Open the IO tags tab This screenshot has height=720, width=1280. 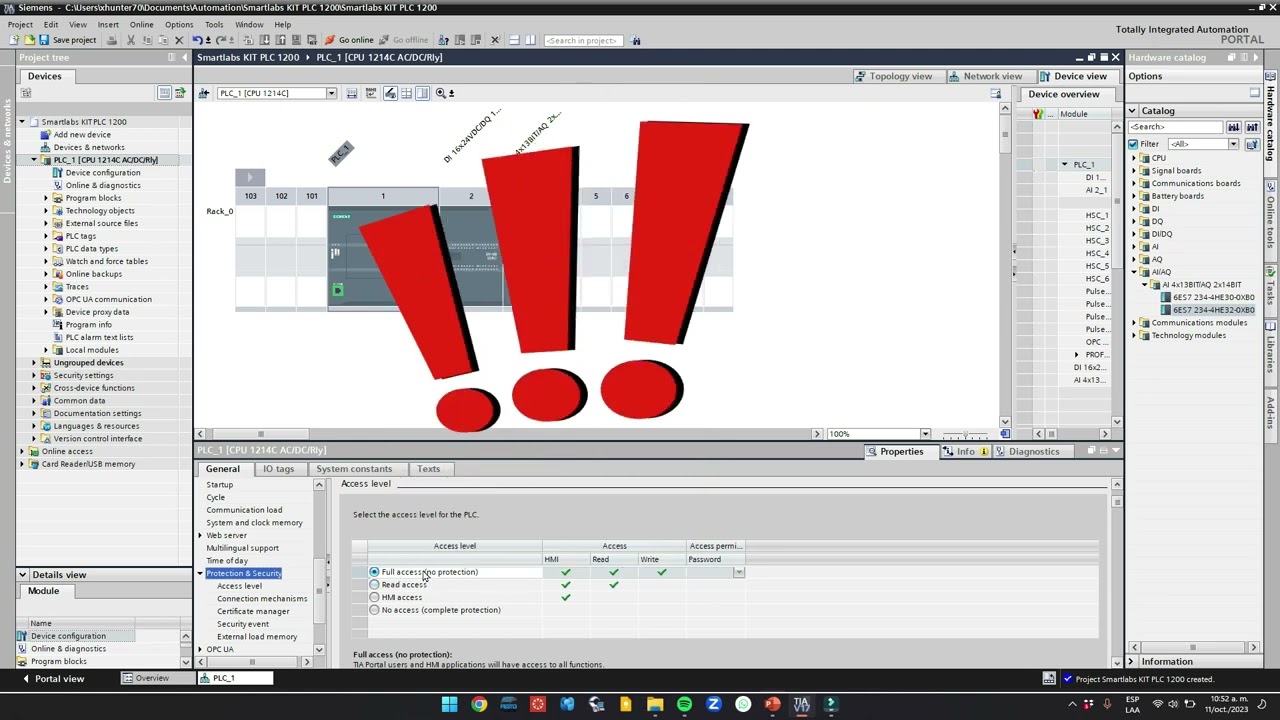[278, 469]
